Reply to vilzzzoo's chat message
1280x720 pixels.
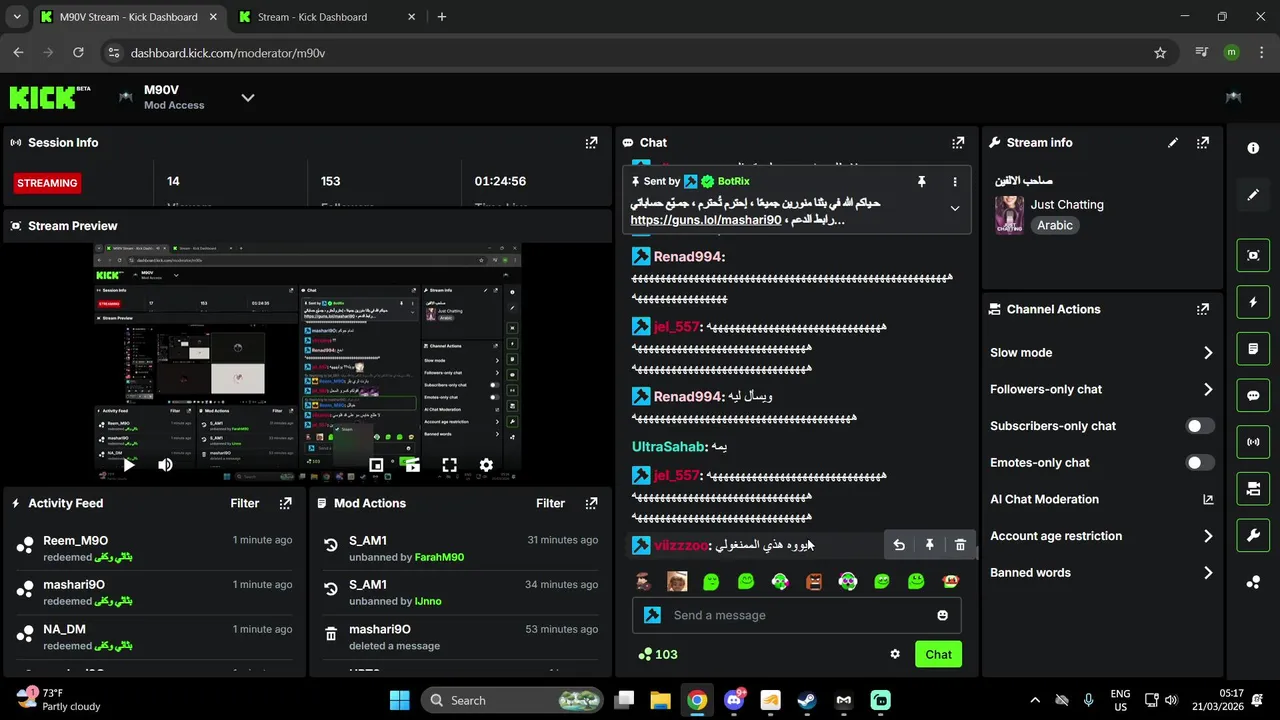point(899,545)
